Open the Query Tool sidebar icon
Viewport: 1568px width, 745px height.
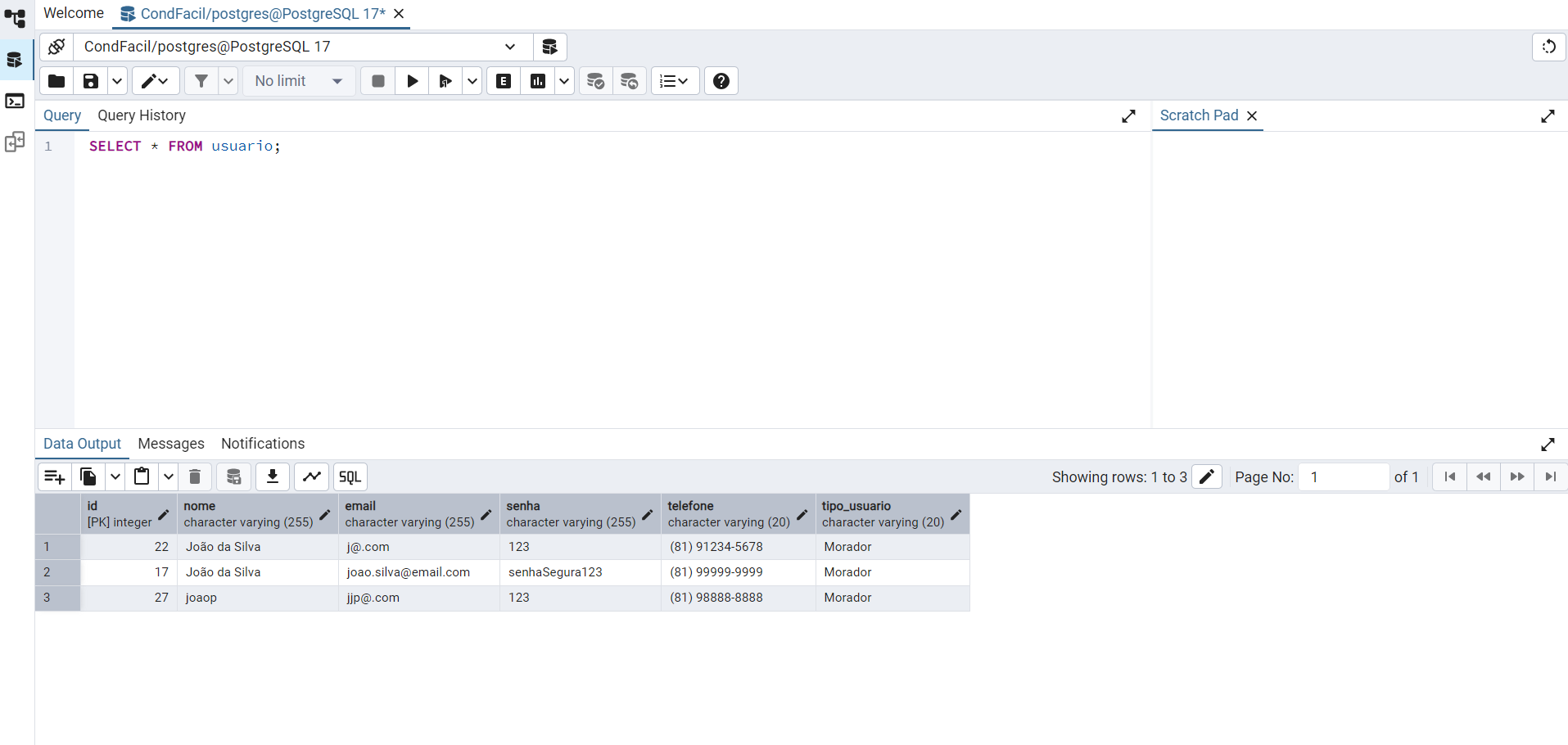coord(16,60)
